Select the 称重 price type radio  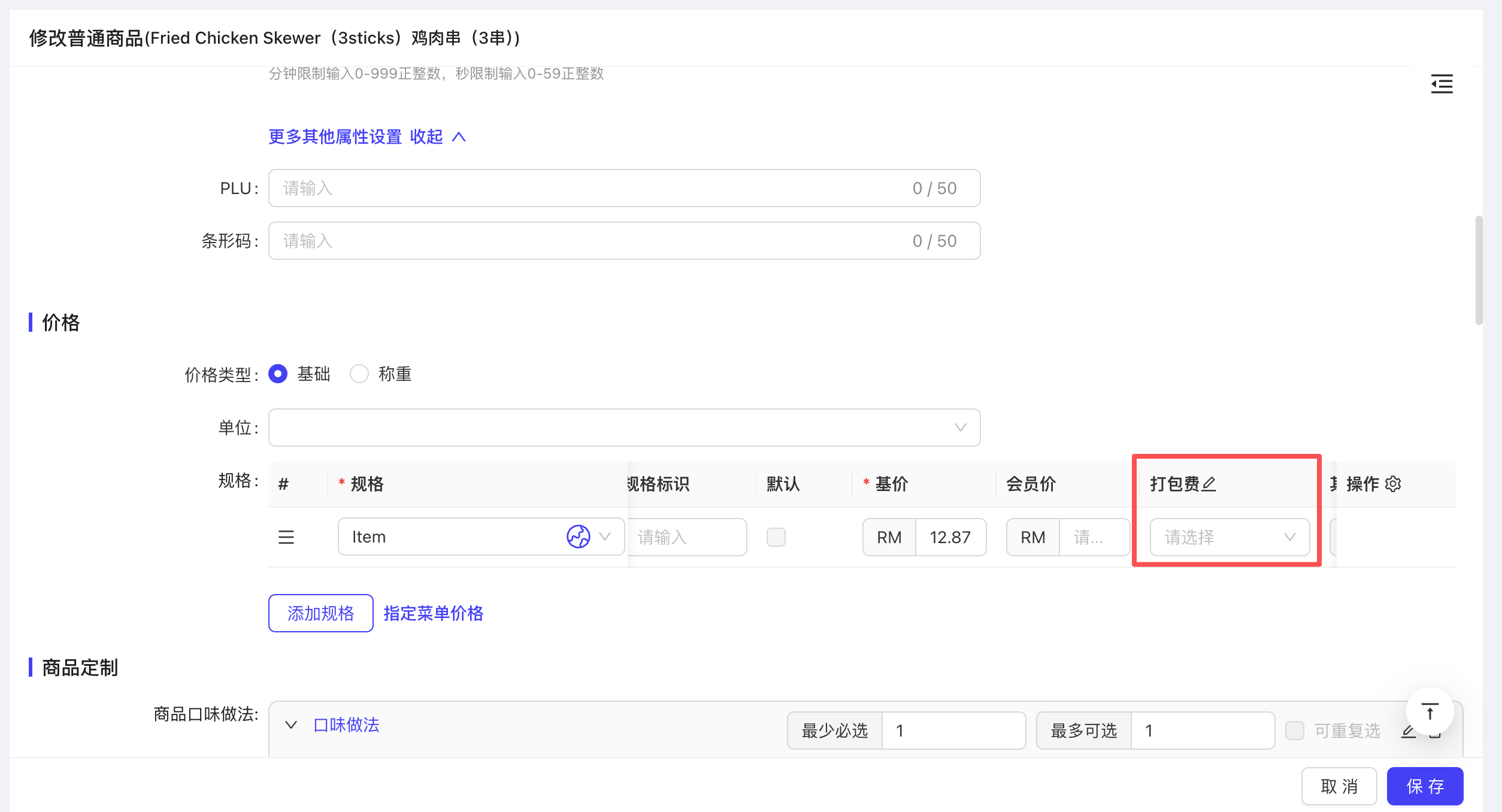pyautogui.click(x=359, y=374)
